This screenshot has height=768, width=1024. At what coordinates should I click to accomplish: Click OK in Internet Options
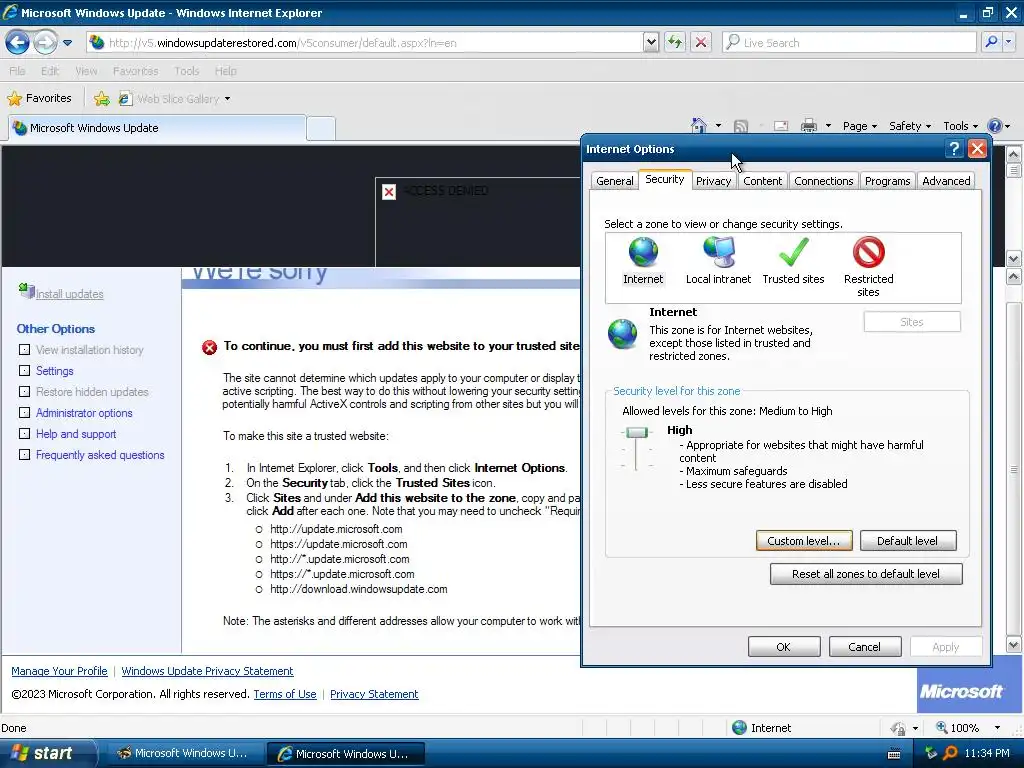pyautogui.click(x=784, y=647)
